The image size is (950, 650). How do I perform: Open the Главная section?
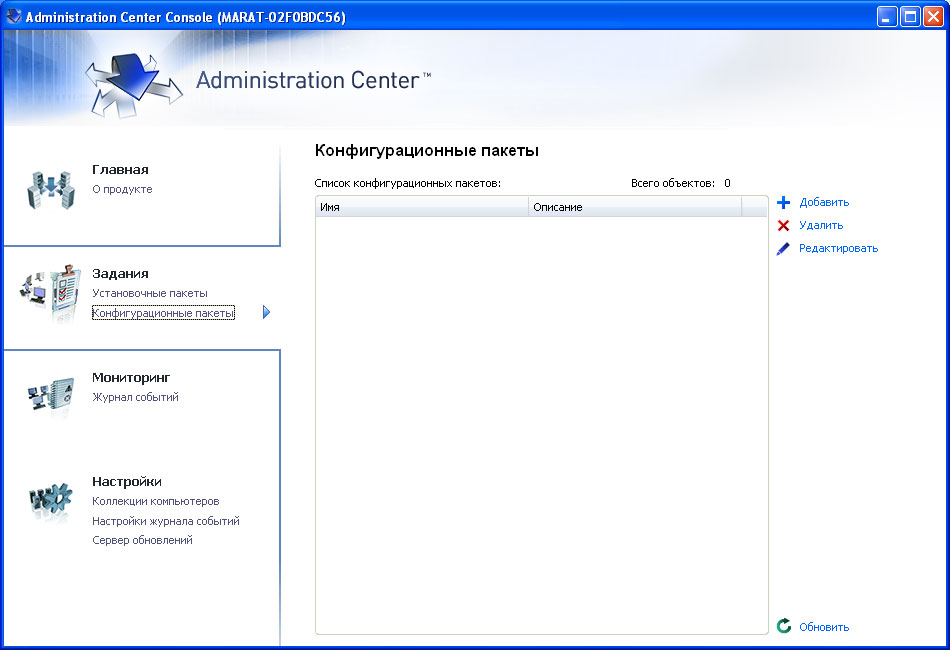(x=120, y=170)
